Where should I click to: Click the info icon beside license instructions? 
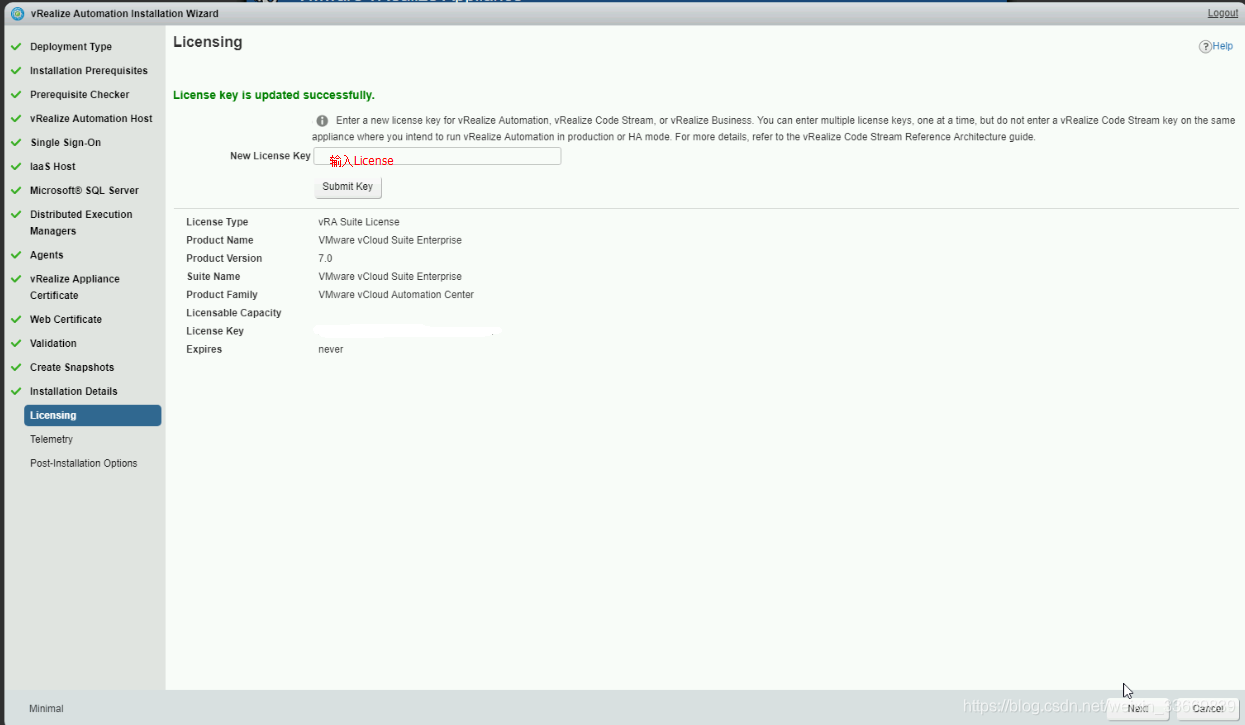(322, 120)
